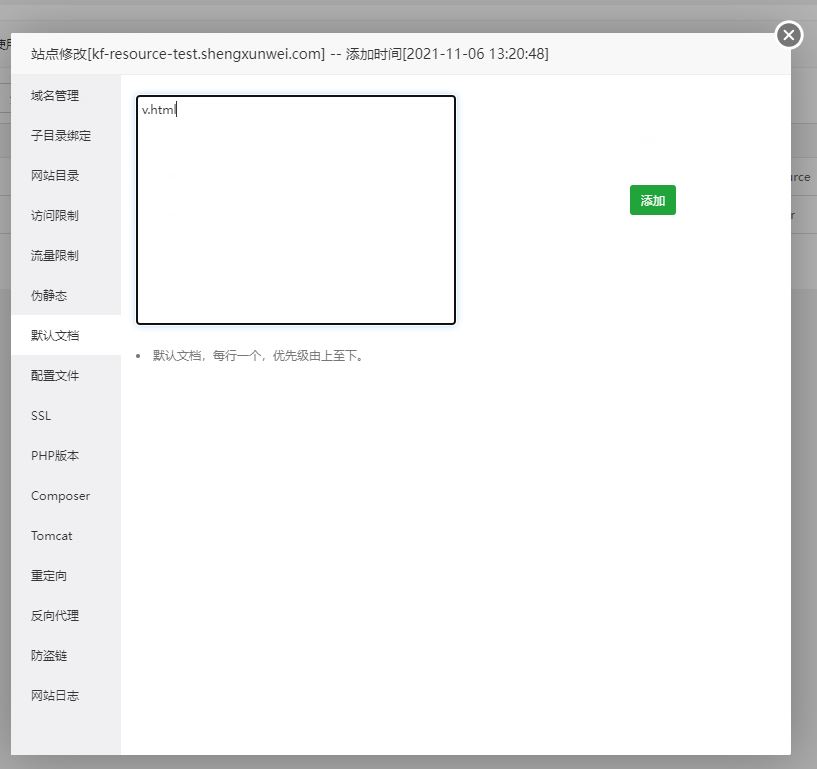This screenshot has height=769, width=817.
Task: Switch to the 默认文档 tab
Action: [x=55, y=335]
